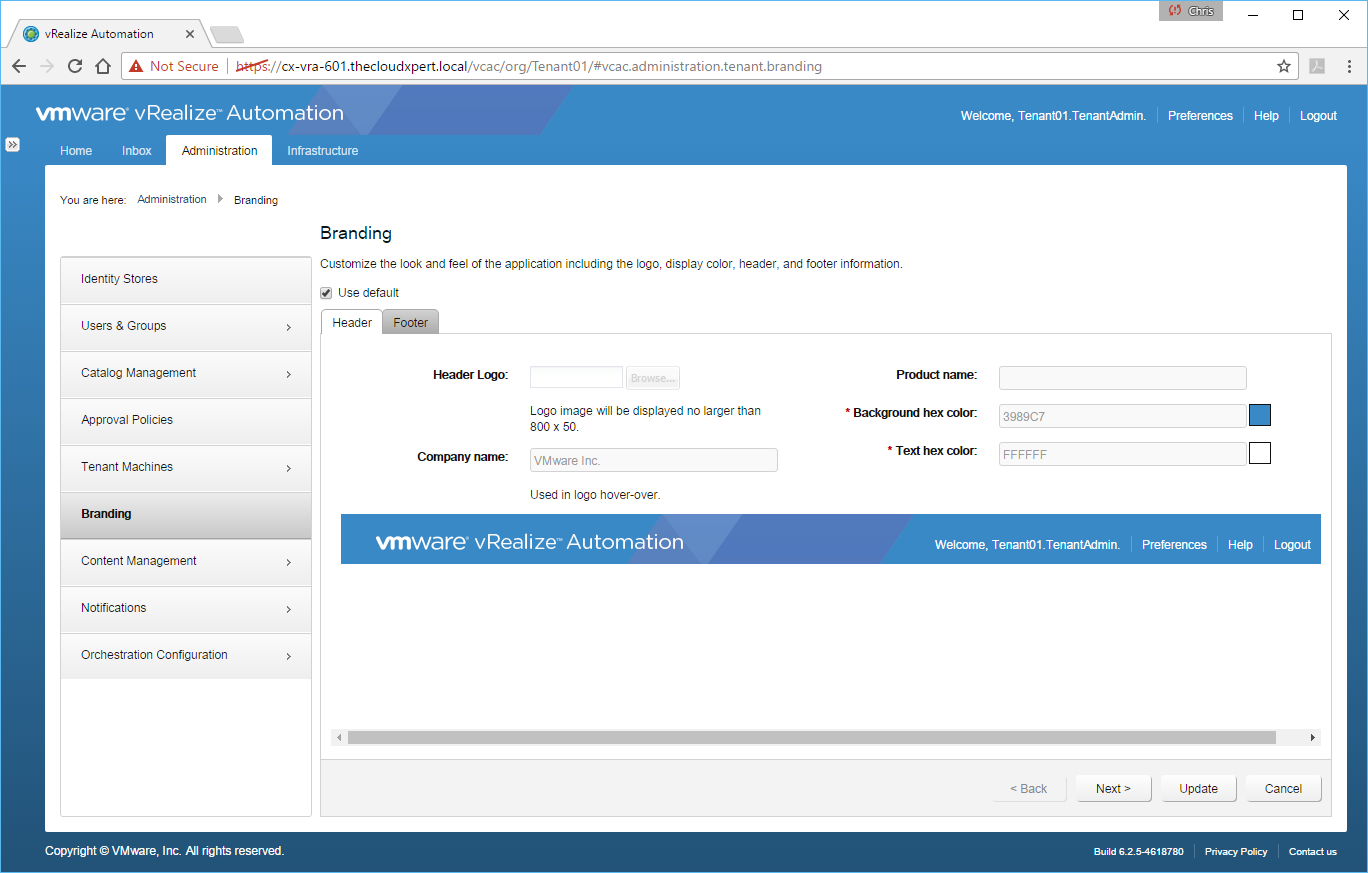Viewport: 1368px width, 873px height.
Task: Click the Product name input field
Action: 1122,377
